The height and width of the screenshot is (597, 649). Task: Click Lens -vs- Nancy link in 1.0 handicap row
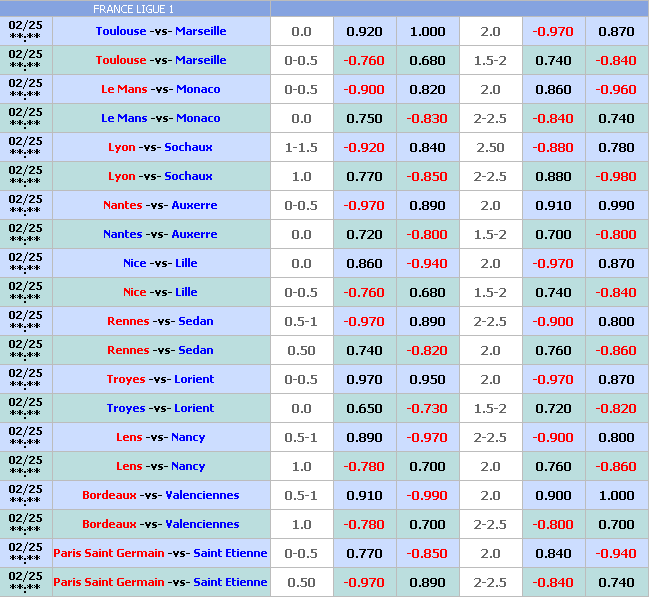161,466
